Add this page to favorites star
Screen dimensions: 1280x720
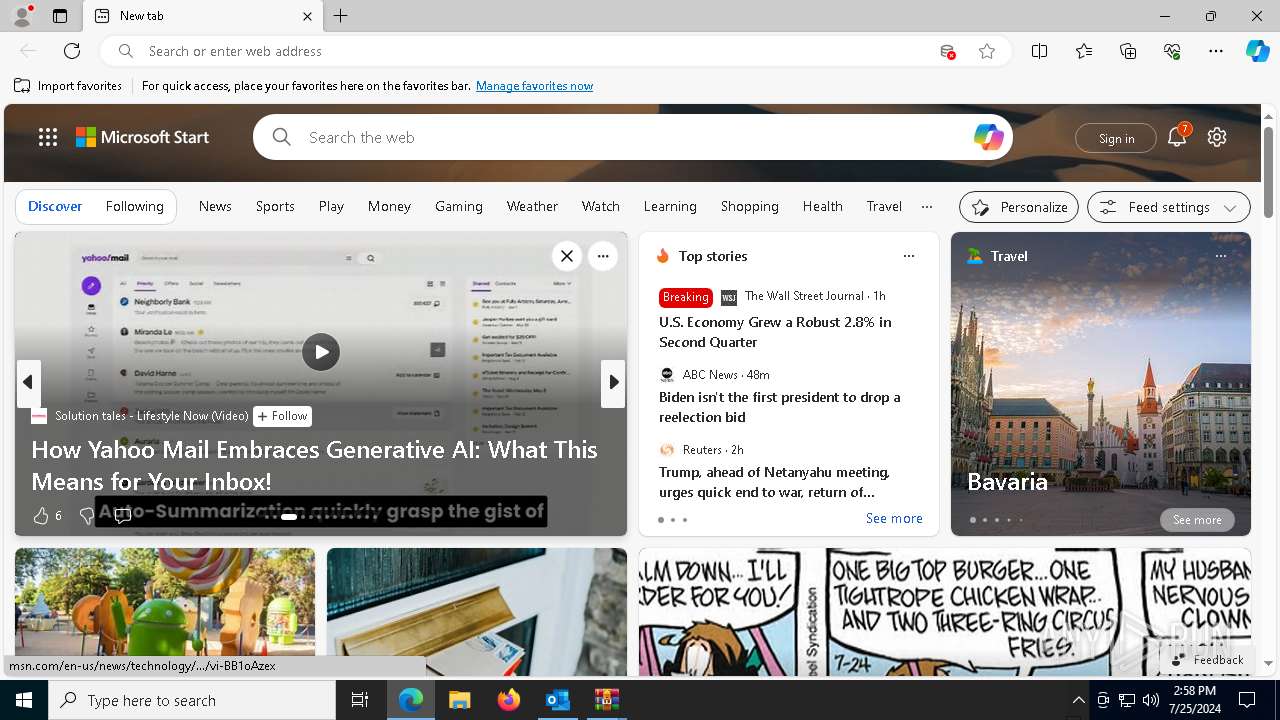(x=987, y=51)
